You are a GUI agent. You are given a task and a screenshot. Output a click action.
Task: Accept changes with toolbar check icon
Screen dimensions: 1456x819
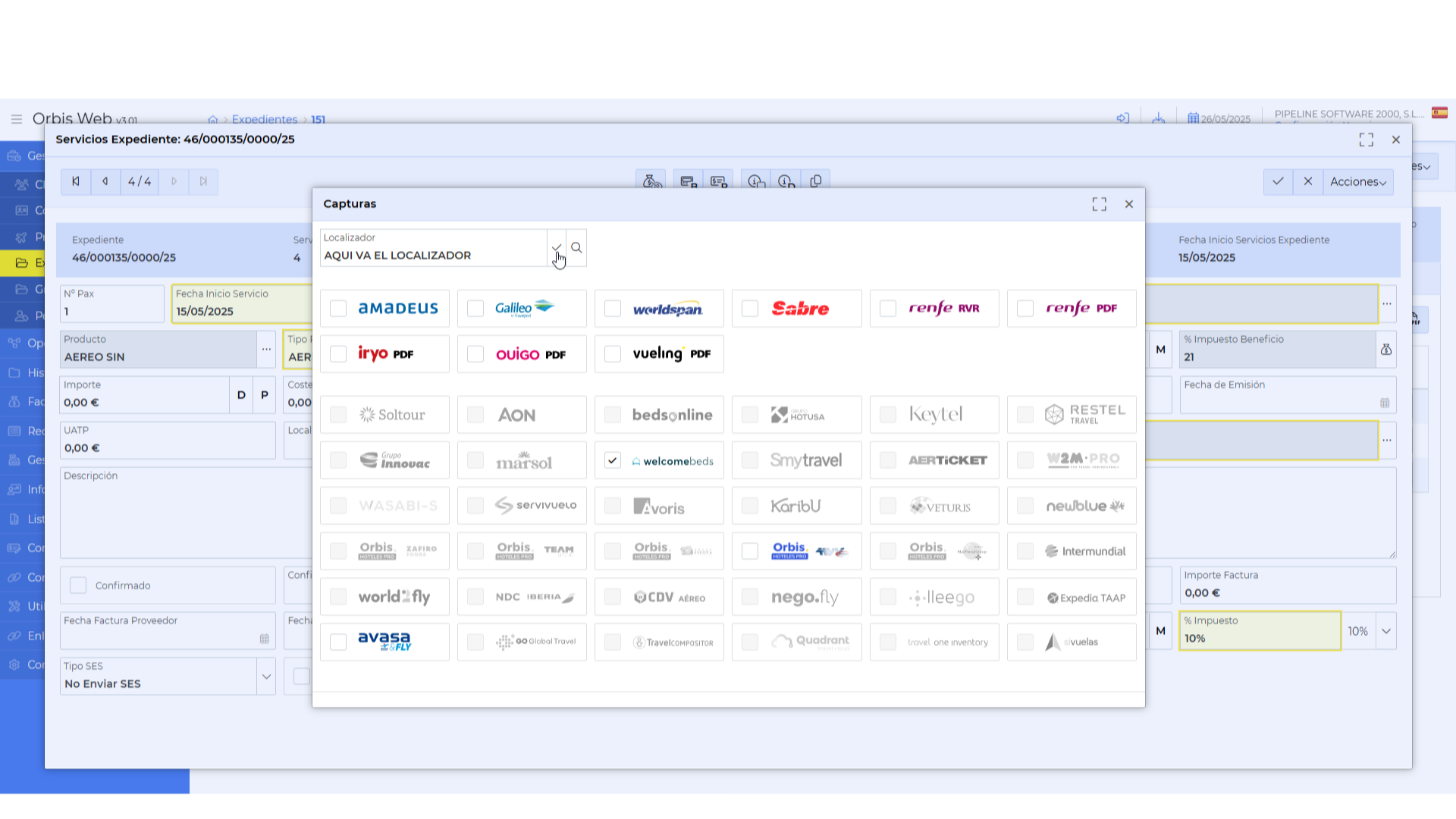tap(1278, 182)
